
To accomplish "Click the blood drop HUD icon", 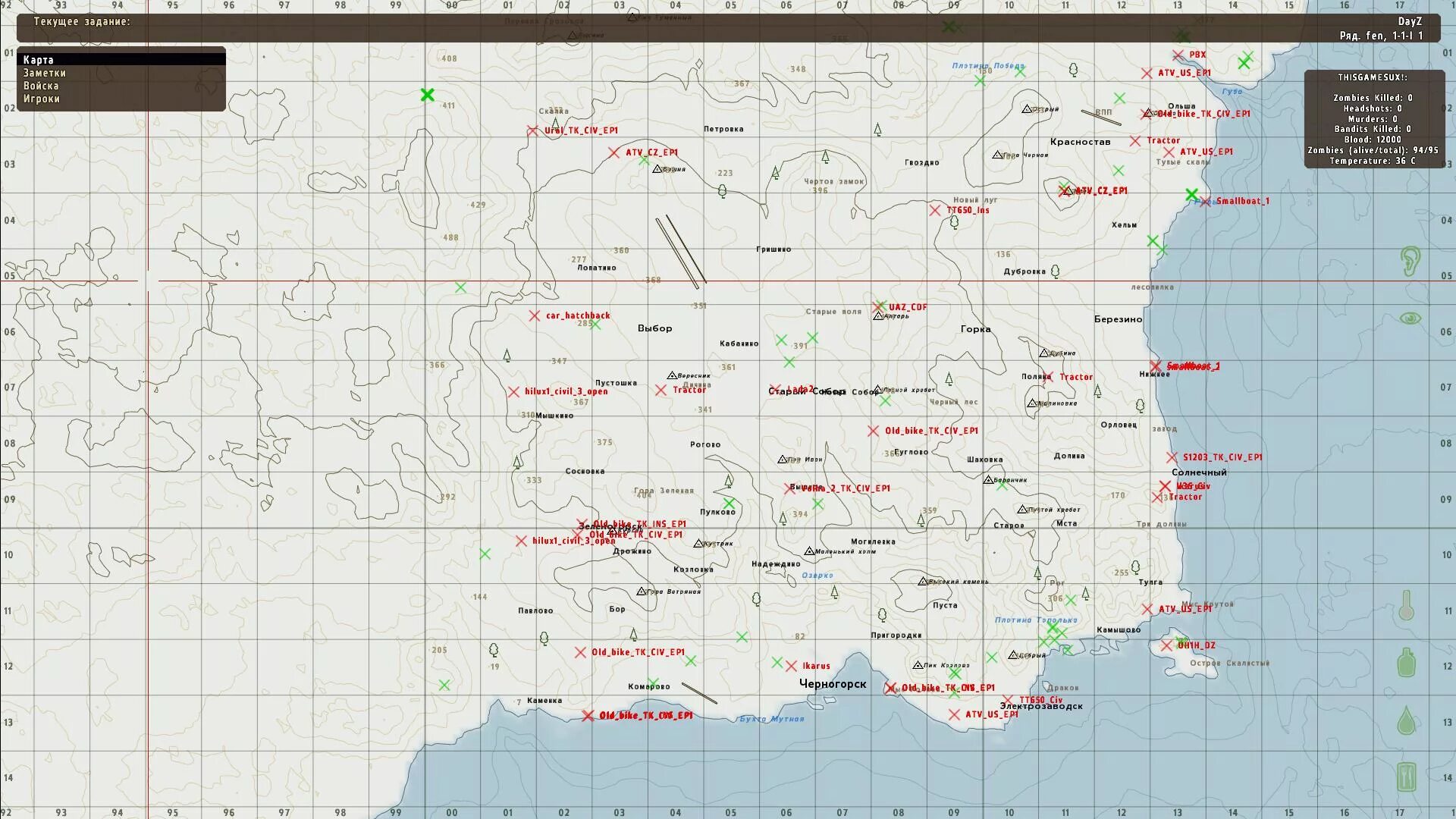I will (1406, 720).
